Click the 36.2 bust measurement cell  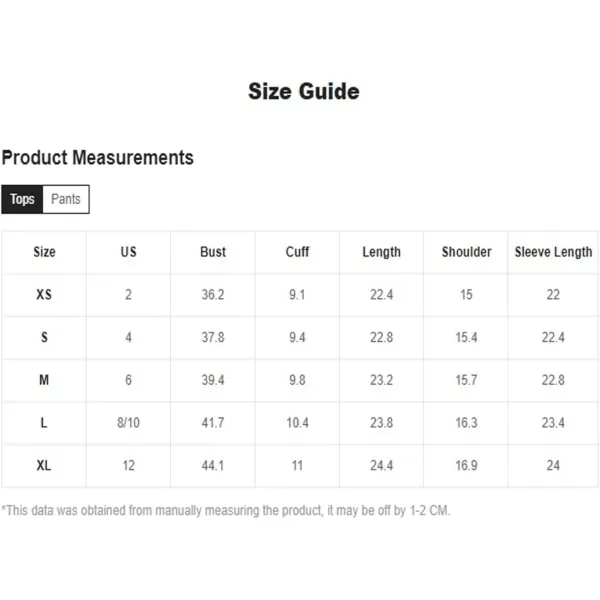coord(213,295)
